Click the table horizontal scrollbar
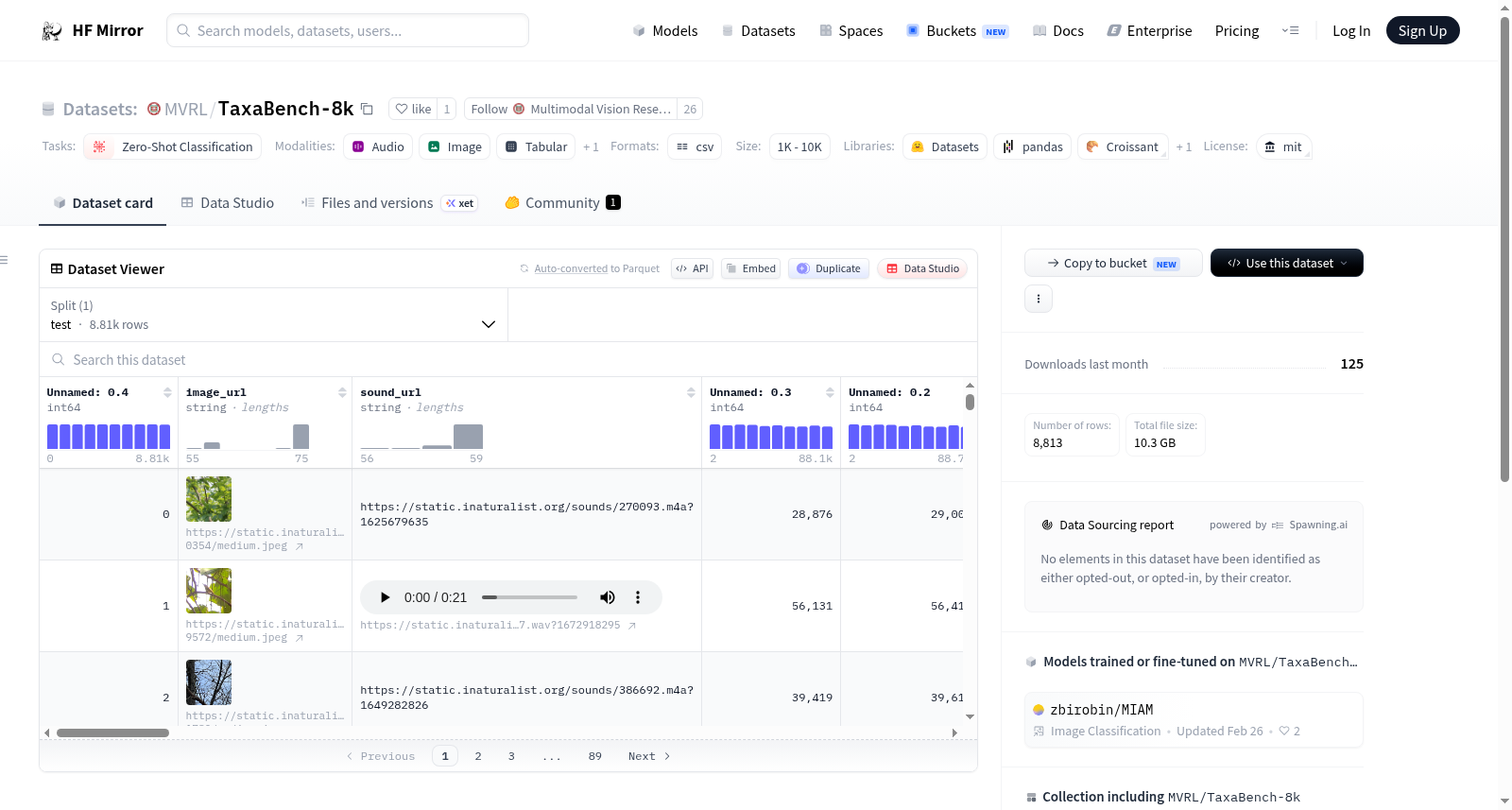1512x810 pixels. [112, 732]
